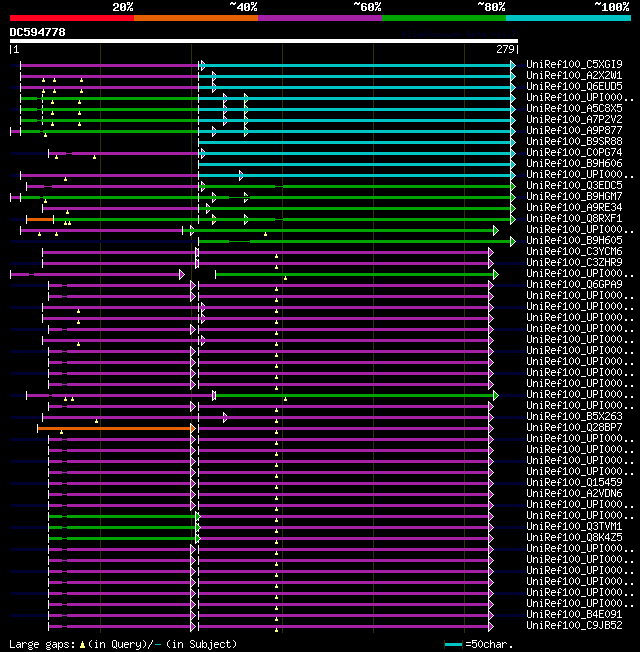640x652 pixels.
Task: Click the yellow query gap icon in the legend
Action: click(x=82, y=645)
